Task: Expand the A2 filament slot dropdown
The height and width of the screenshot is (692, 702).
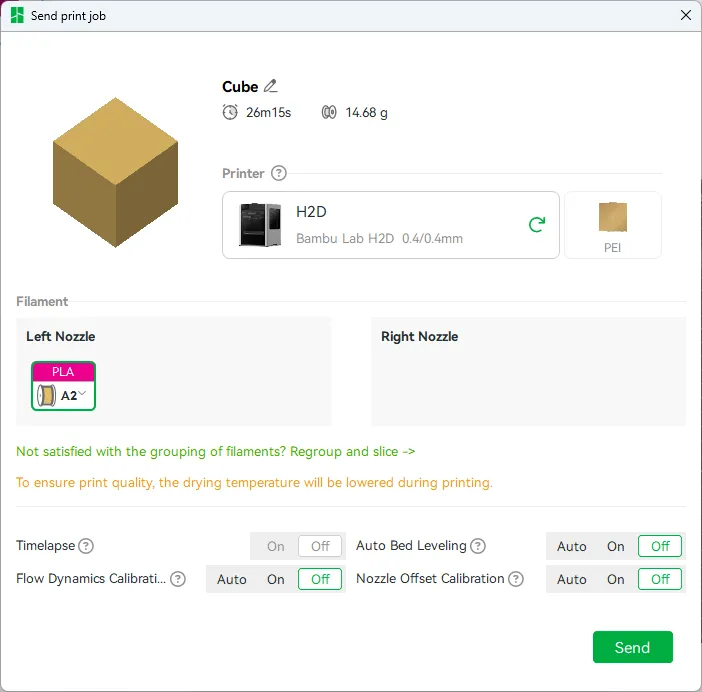Action: point(82,393)
